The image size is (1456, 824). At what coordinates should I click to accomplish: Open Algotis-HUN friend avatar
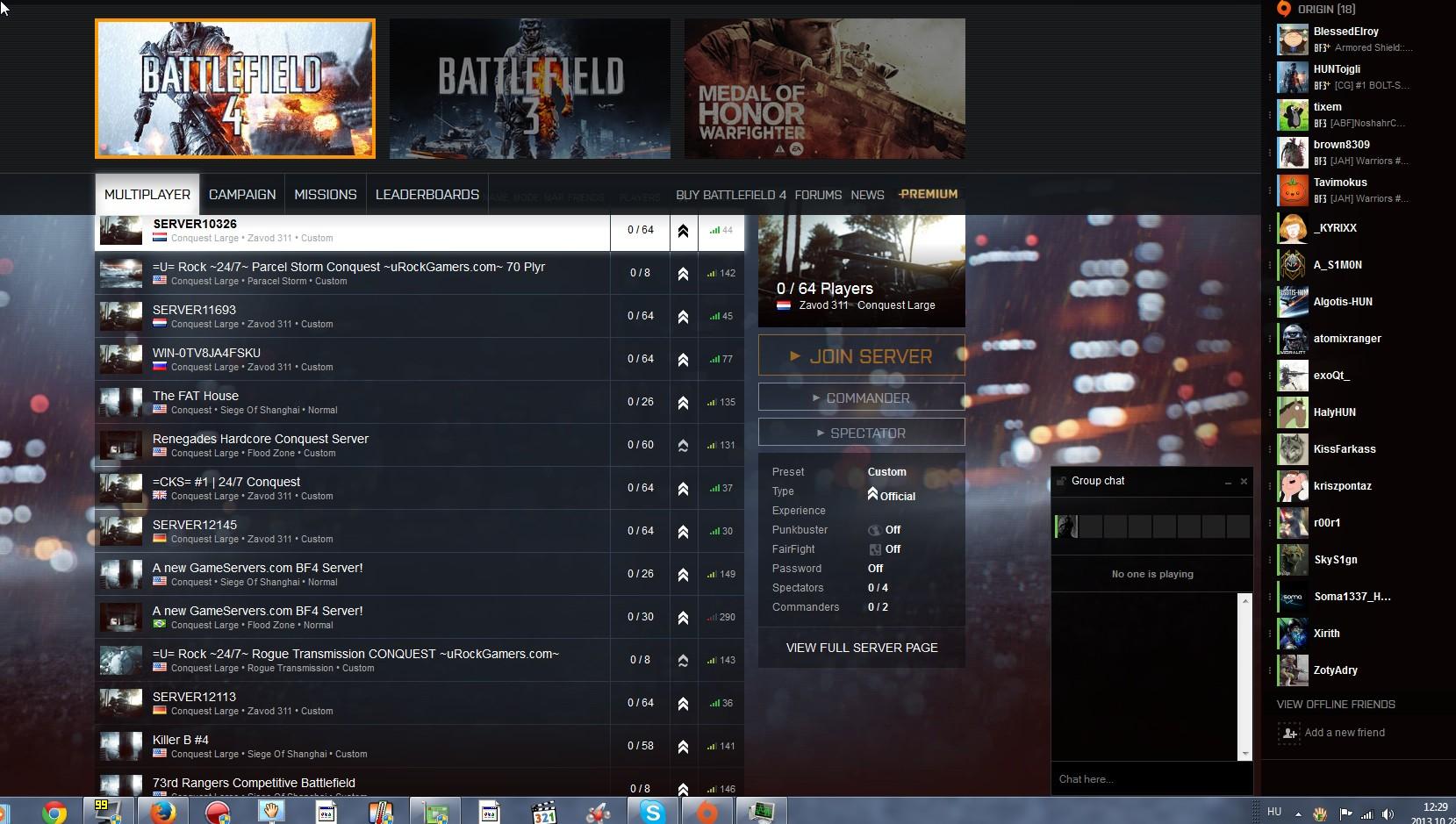coord(1292,302)
